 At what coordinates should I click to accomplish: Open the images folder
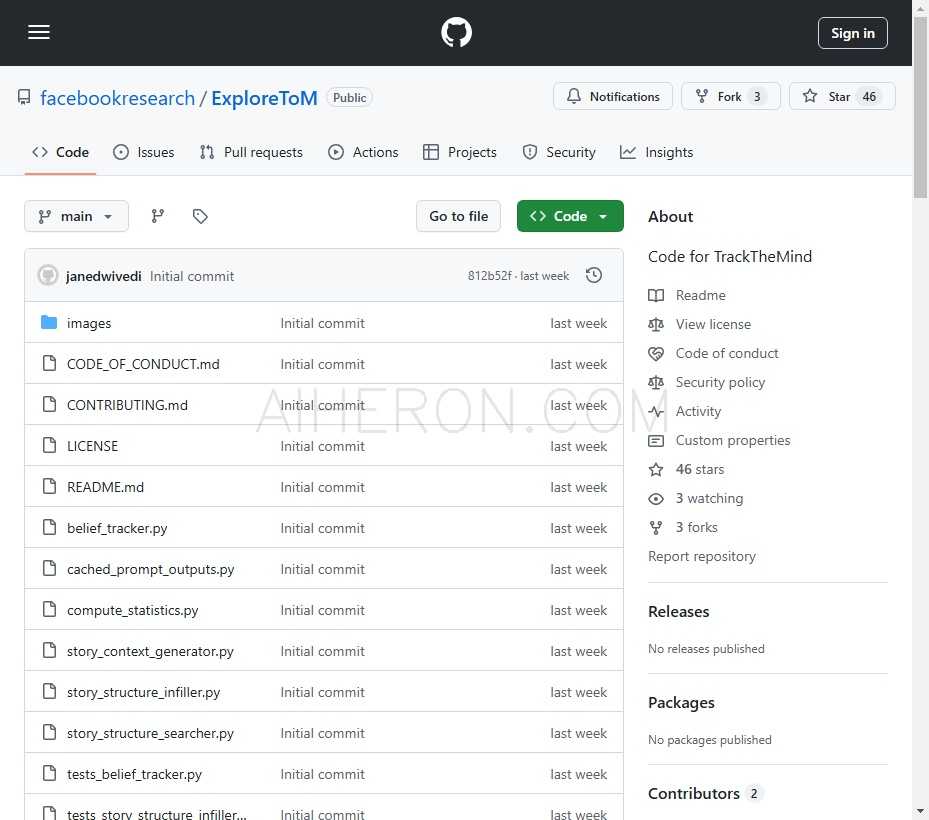(89, 323)
